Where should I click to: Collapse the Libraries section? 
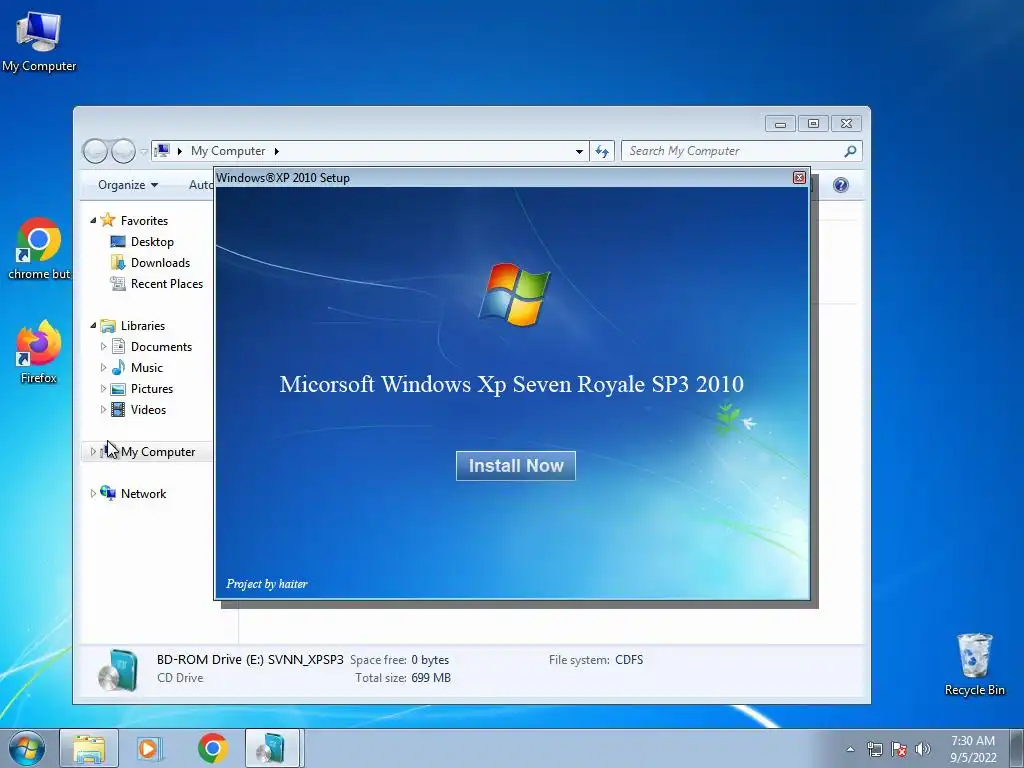[93, 325]
